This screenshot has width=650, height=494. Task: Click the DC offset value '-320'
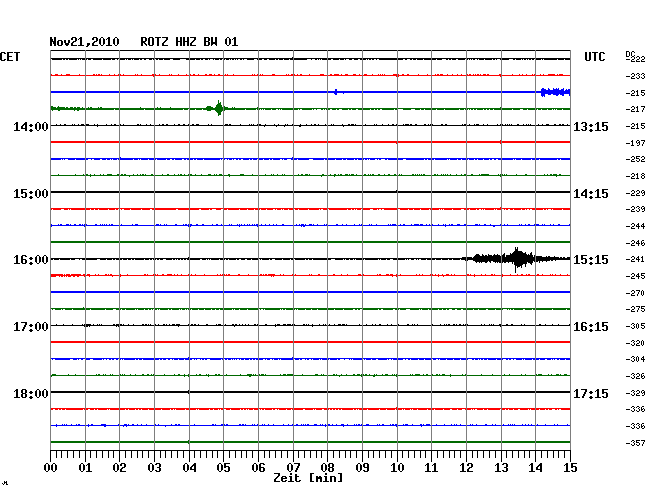pyautogui.click(x=635, y=343)
